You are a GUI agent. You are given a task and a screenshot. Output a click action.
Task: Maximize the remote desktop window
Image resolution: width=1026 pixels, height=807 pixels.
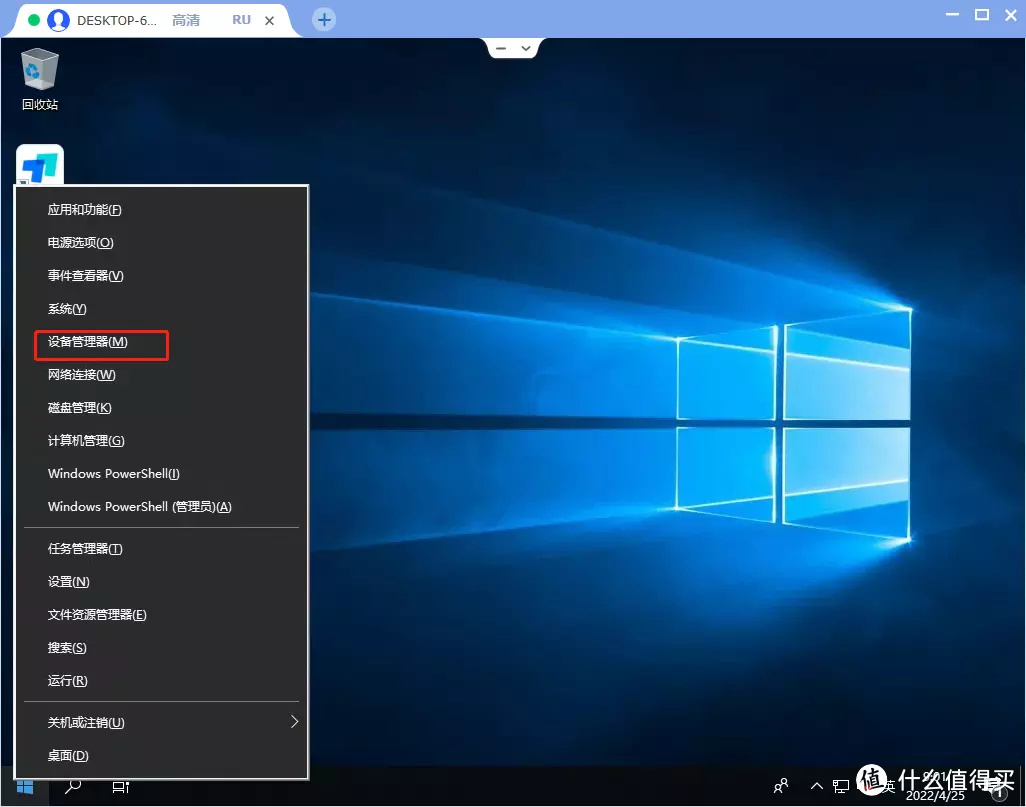pyautogui.click(x=982, y=14)
